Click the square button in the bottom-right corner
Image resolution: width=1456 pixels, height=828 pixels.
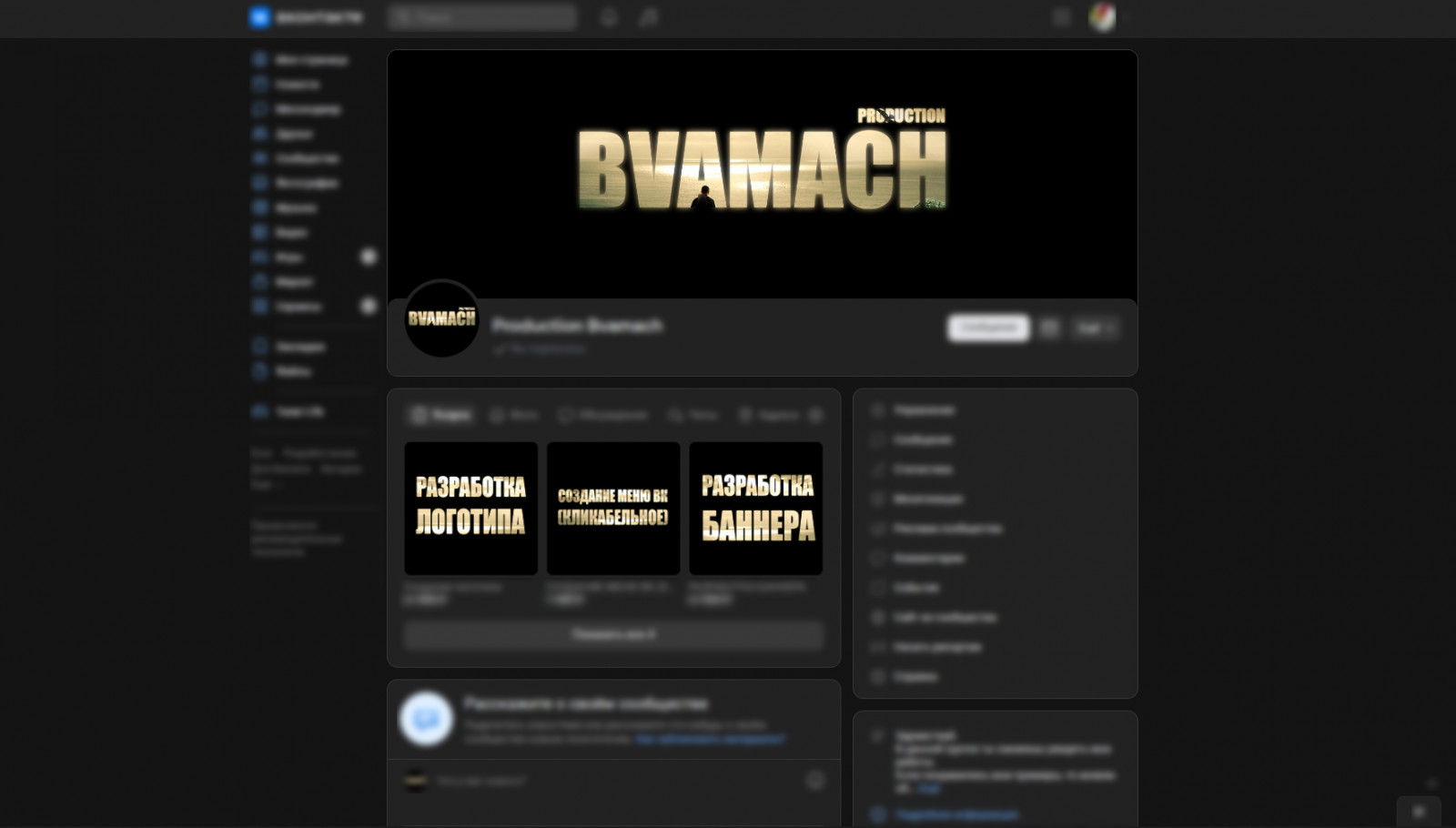(1419, 812)
